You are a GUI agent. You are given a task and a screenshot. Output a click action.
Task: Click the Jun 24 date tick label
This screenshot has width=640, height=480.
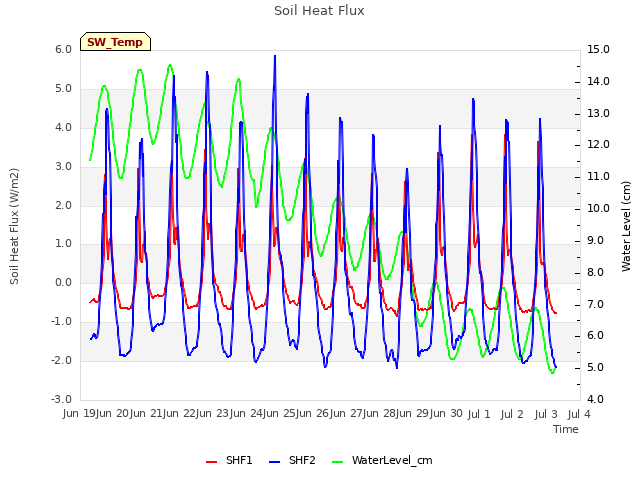247,413
